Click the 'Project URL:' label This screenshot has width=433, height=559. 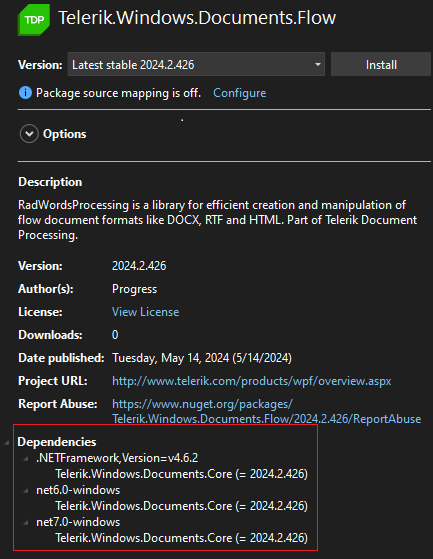53,381
